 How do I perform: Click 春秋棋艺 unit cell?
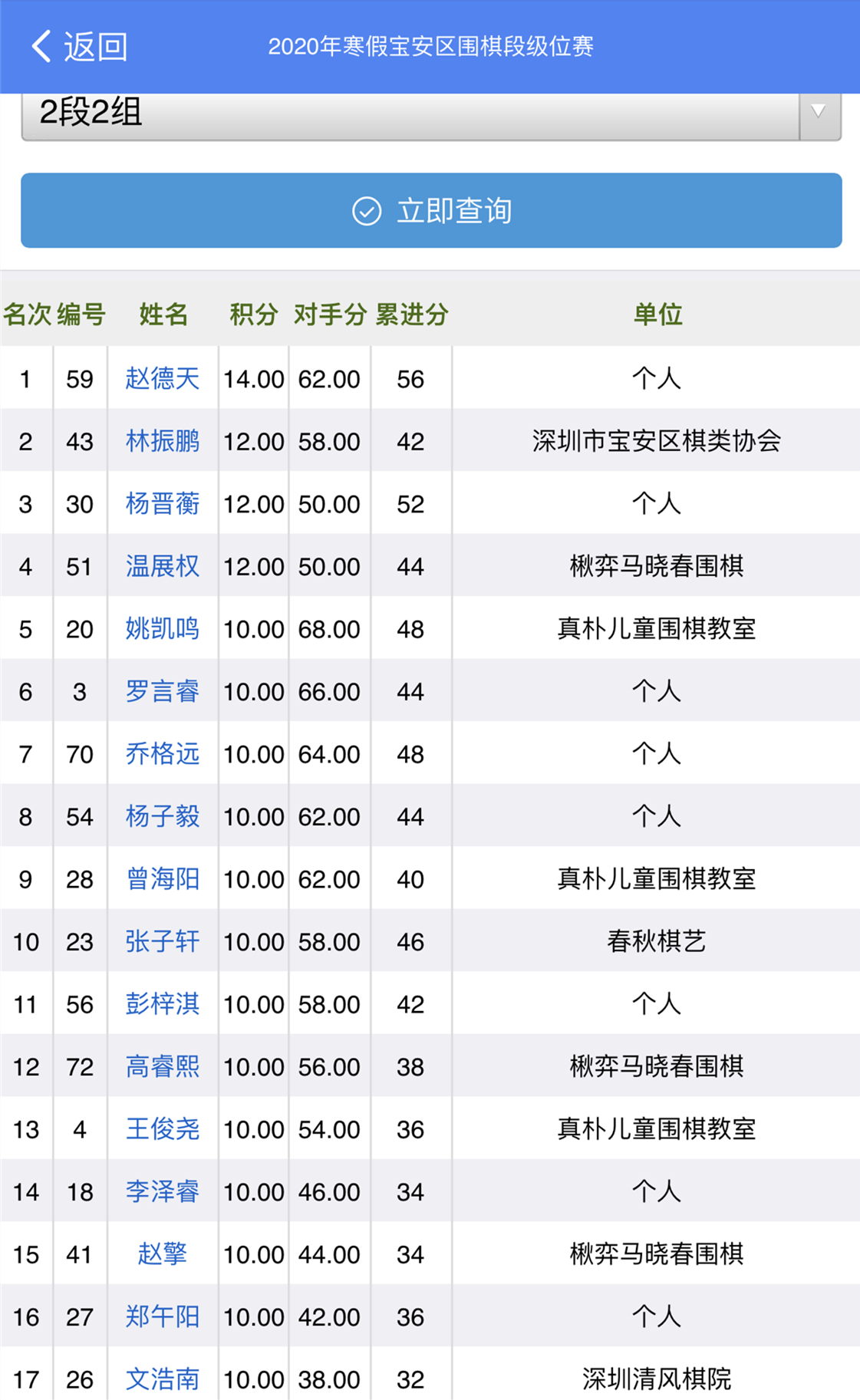click(x=657, y=941)
